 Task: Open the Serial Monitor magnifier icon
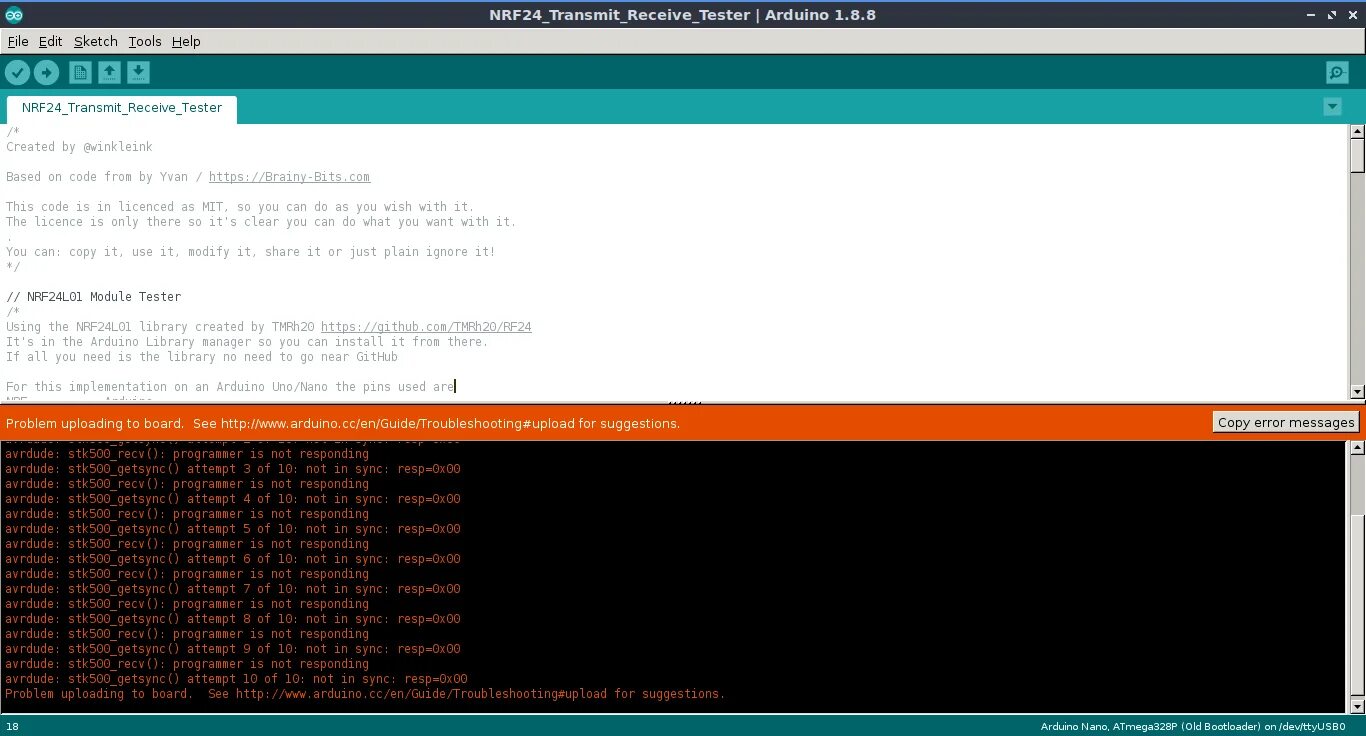1337,72
